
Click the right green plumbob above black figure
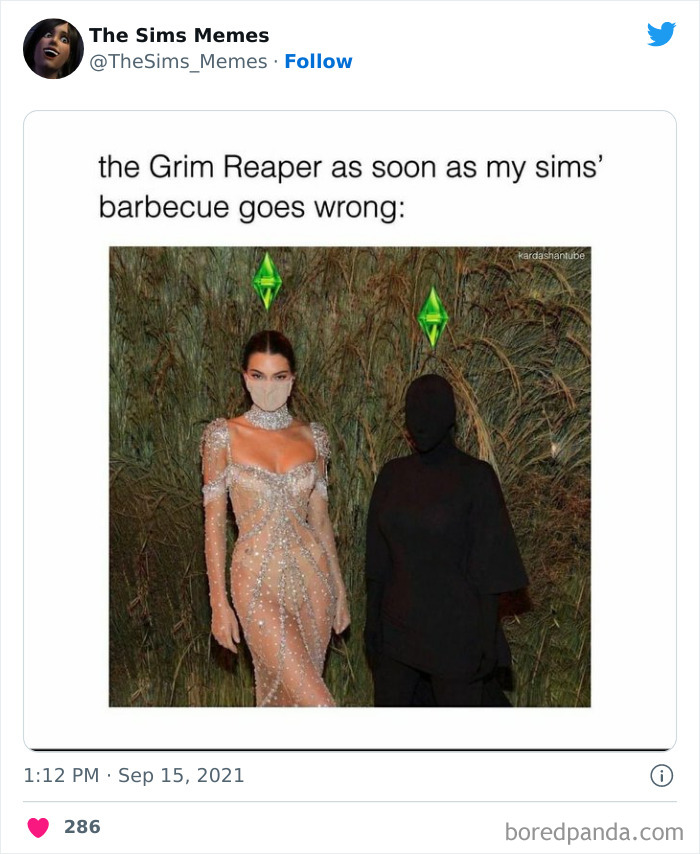[433, 317]
